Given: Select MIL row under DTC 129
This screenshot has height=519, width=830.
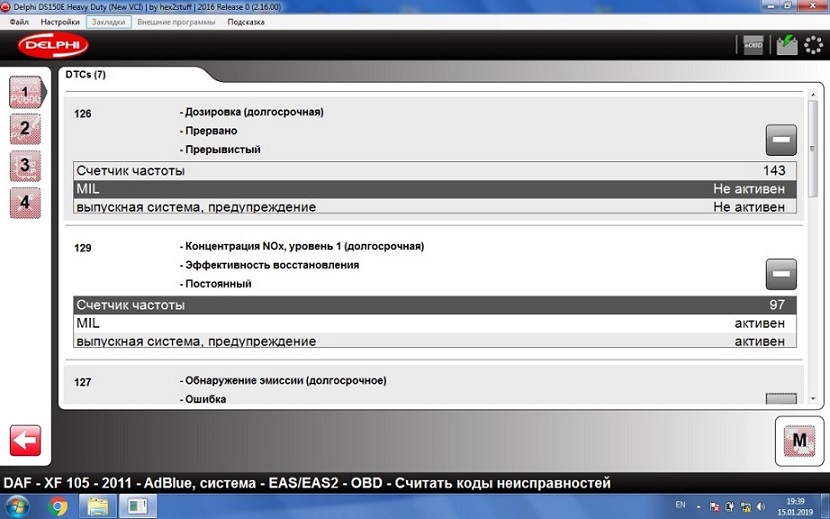Looking at the screenshot, I should click(435, 323).
